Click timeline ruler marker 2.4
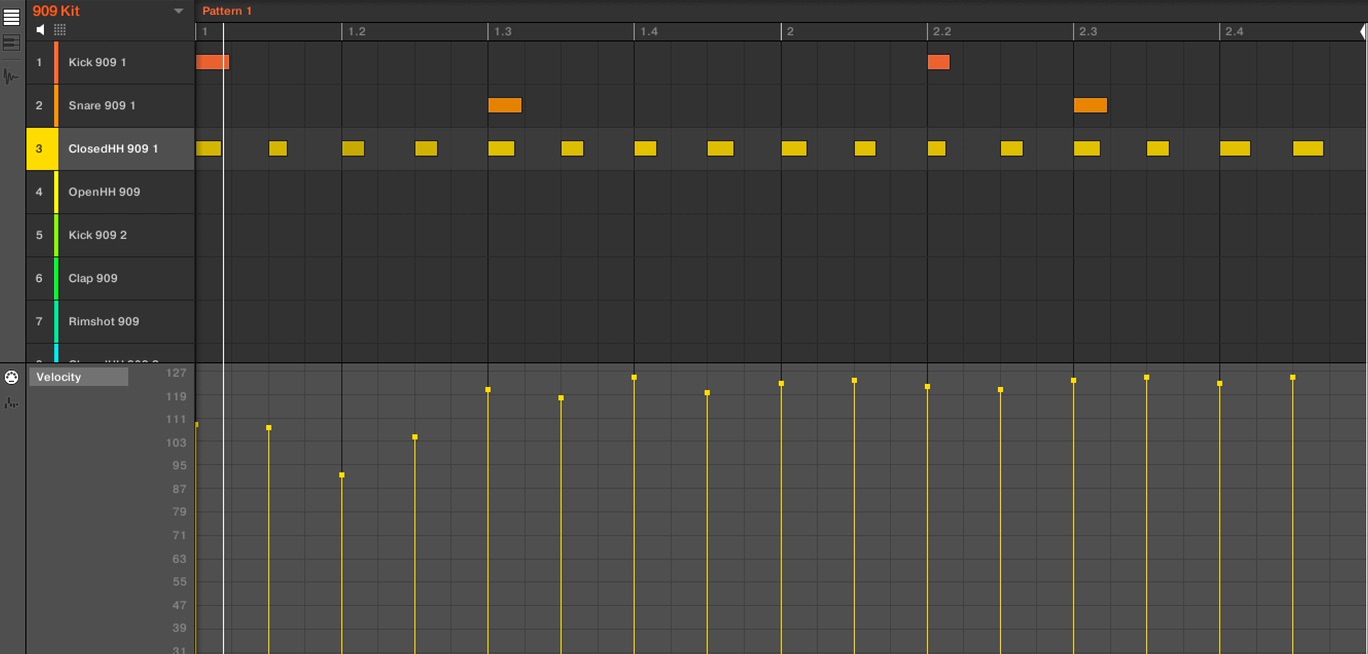 pyautogui.click(x=1234, y=32)
